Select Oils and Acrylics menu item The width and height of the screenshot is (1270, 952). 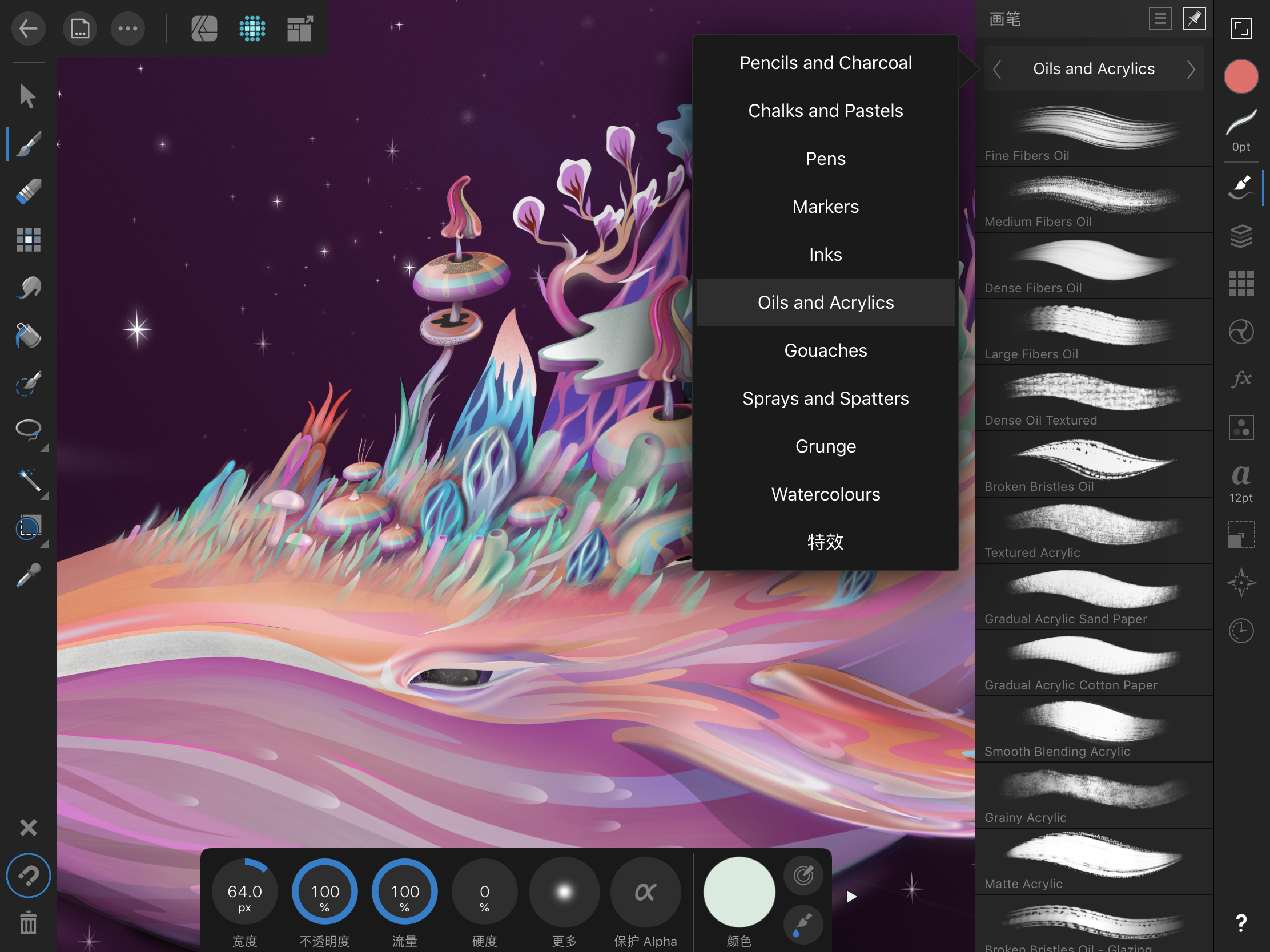coord(825,302)
